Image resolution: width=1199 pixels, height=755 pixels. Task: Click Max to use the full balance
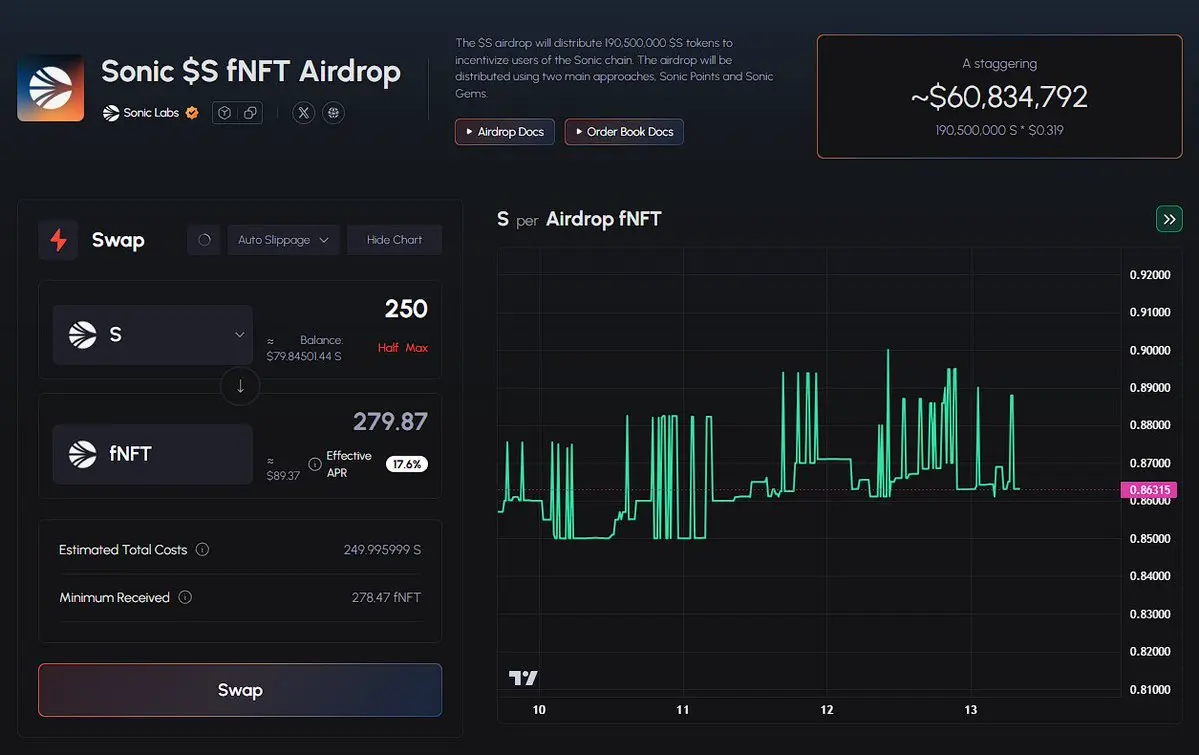pyautogui.click(x=417, y=347)
